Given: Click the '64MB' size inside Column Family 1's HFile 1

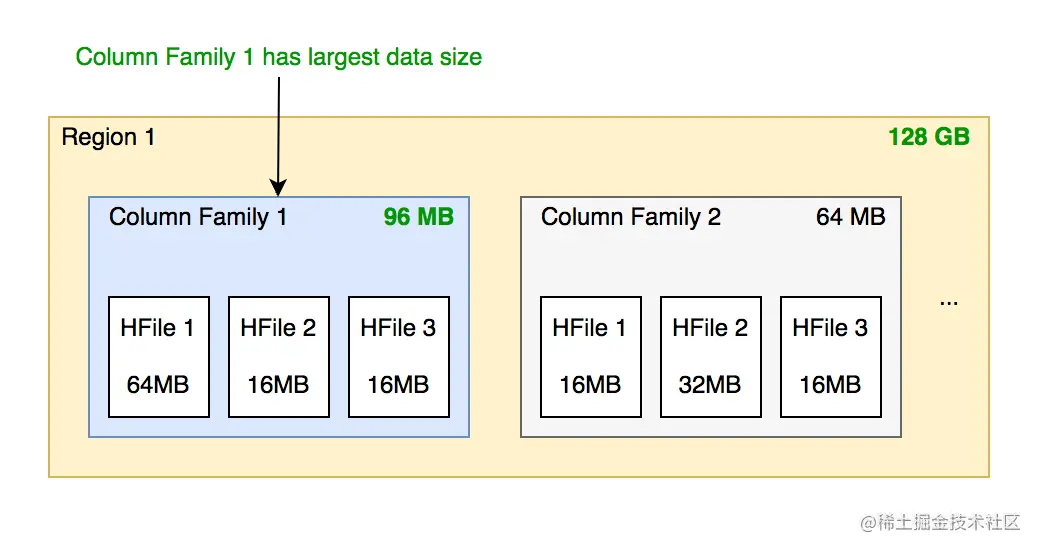Looking at the screenshot, I should click(x=158, y=384).
